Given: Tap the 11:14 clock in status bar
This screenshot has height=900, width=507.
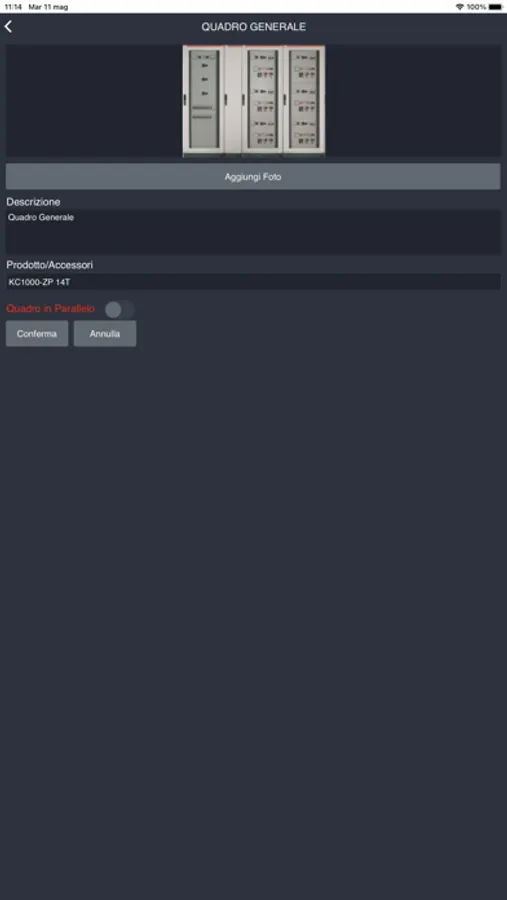Looking at the screenshot, I should tap(13, 7).
